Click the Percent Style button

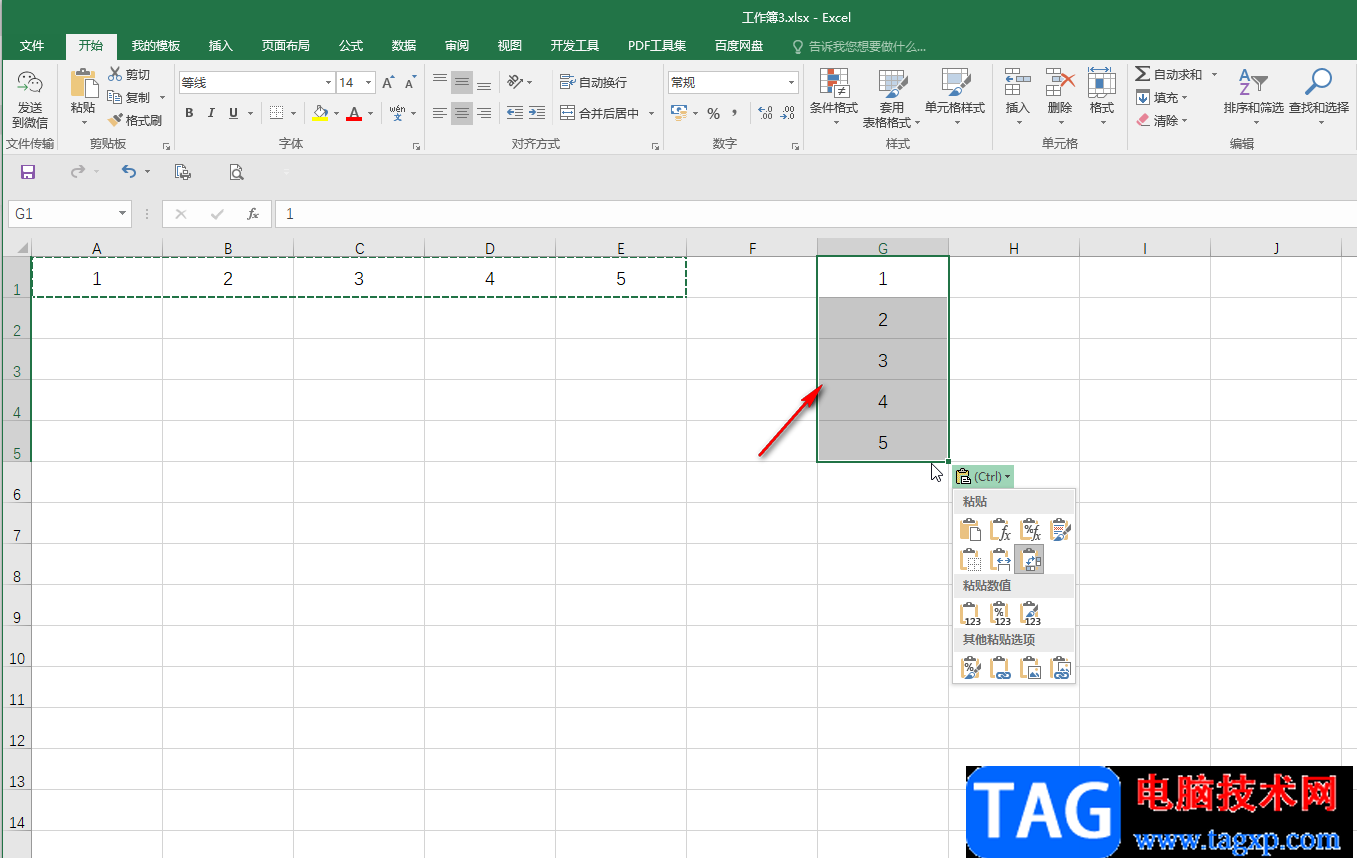pyautogui.click(x=713, y=113)
